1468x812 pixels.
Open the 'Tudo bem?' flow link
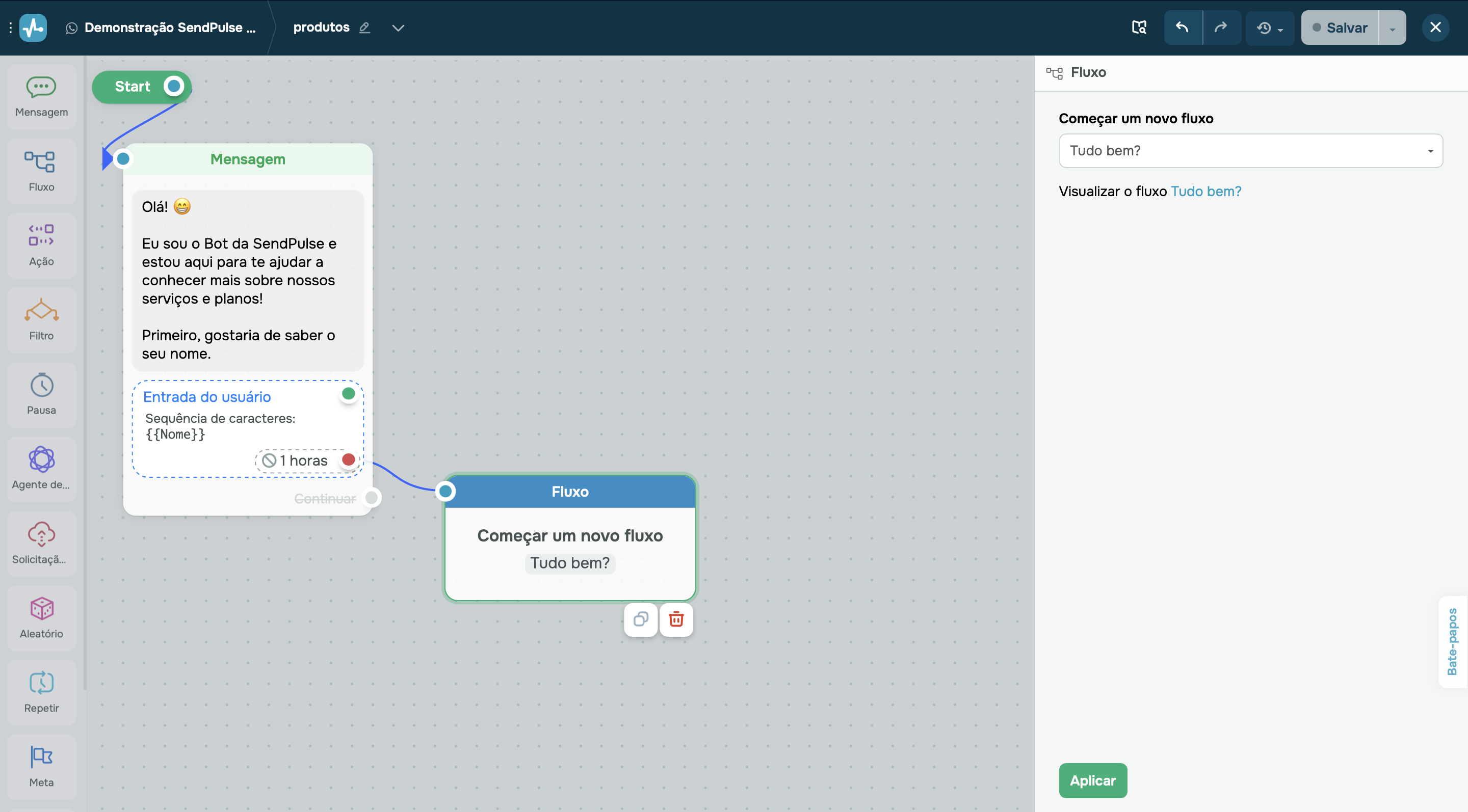(x=1206, y=192)
